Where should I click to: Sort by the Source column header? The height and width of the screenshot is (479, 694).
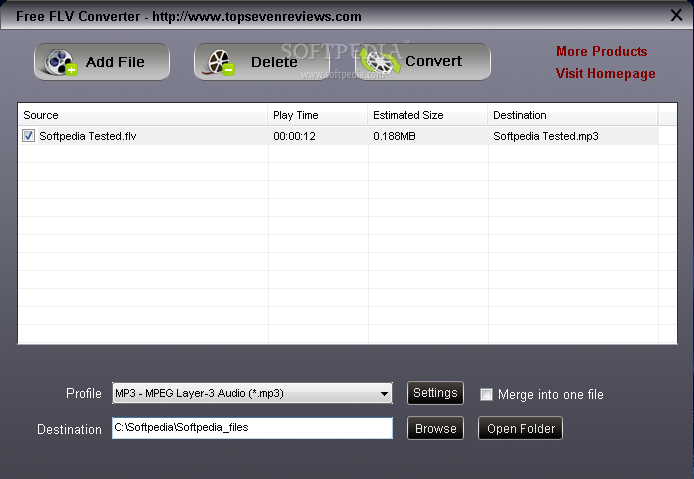[143, 115]
